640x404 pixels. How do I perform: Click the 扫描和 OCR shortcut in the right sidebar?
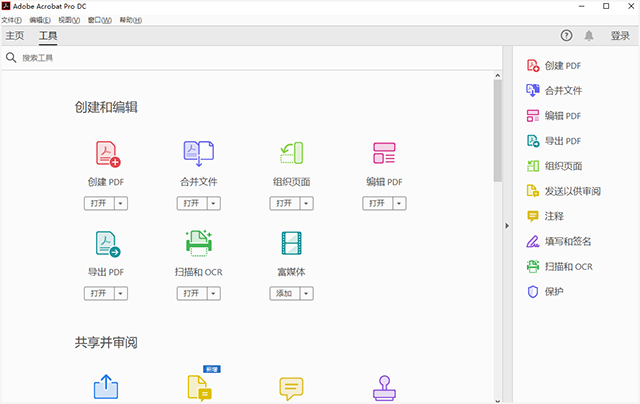560,267
